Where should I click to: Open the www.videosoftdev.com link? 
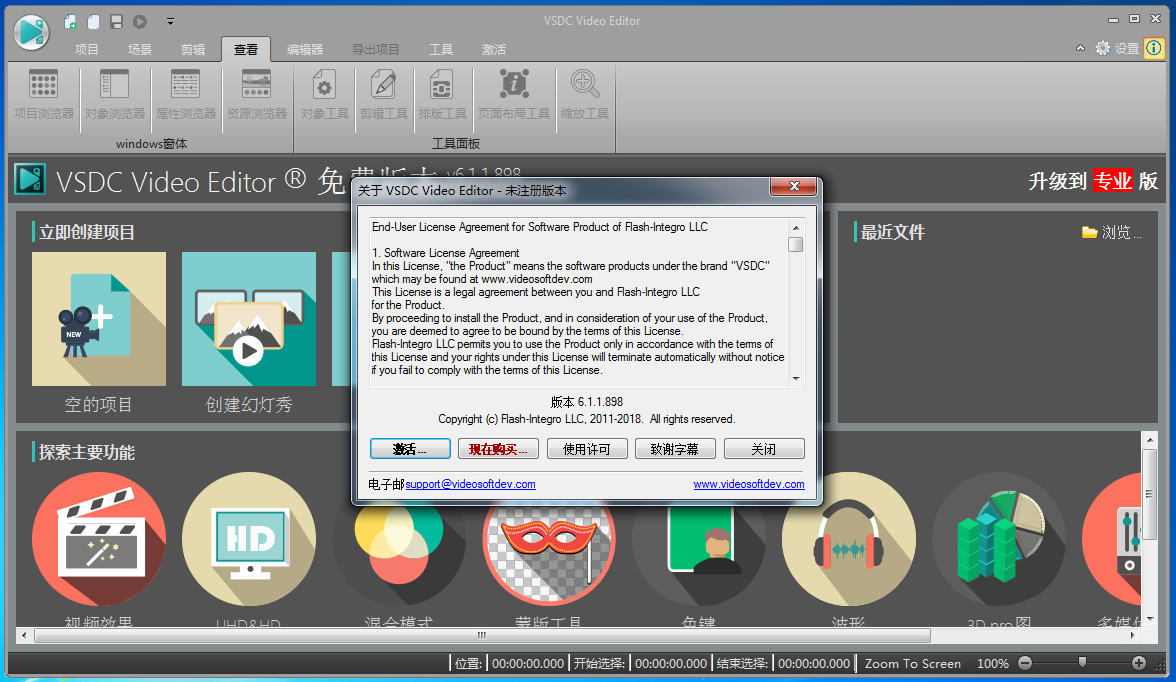tap(749, 484)
